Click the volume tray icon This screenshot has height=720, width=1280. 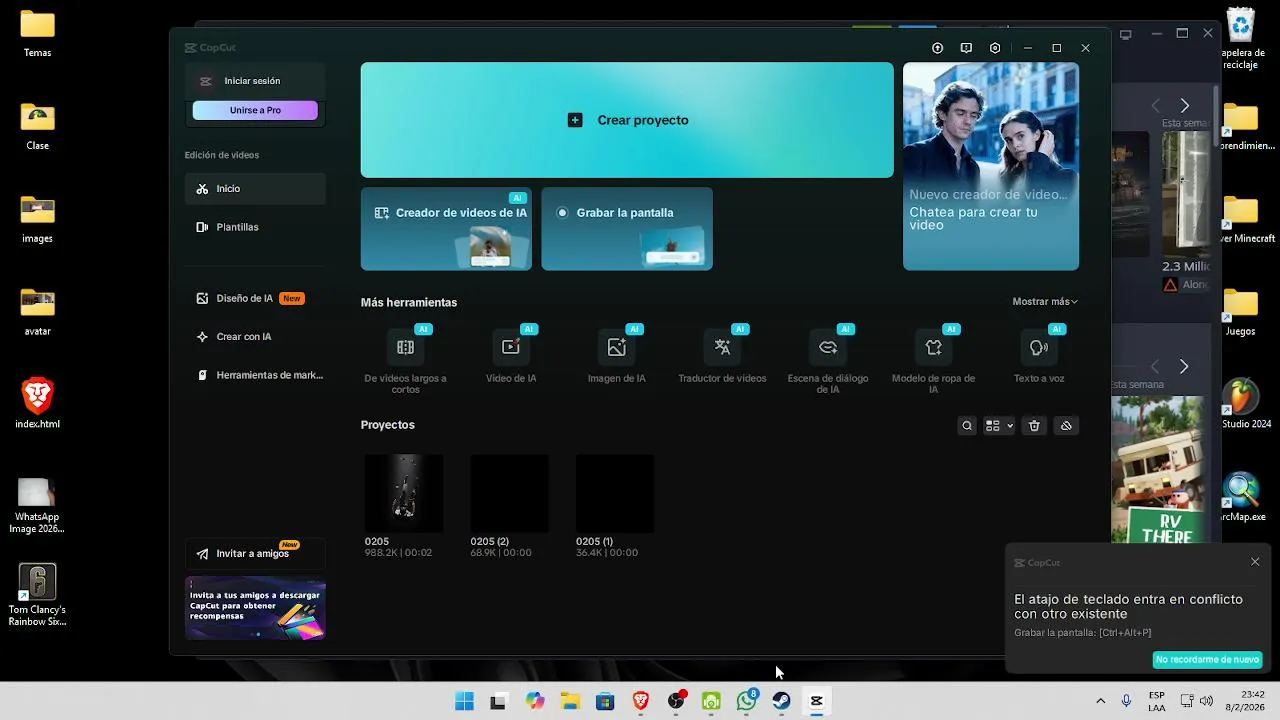point(1206,701)
